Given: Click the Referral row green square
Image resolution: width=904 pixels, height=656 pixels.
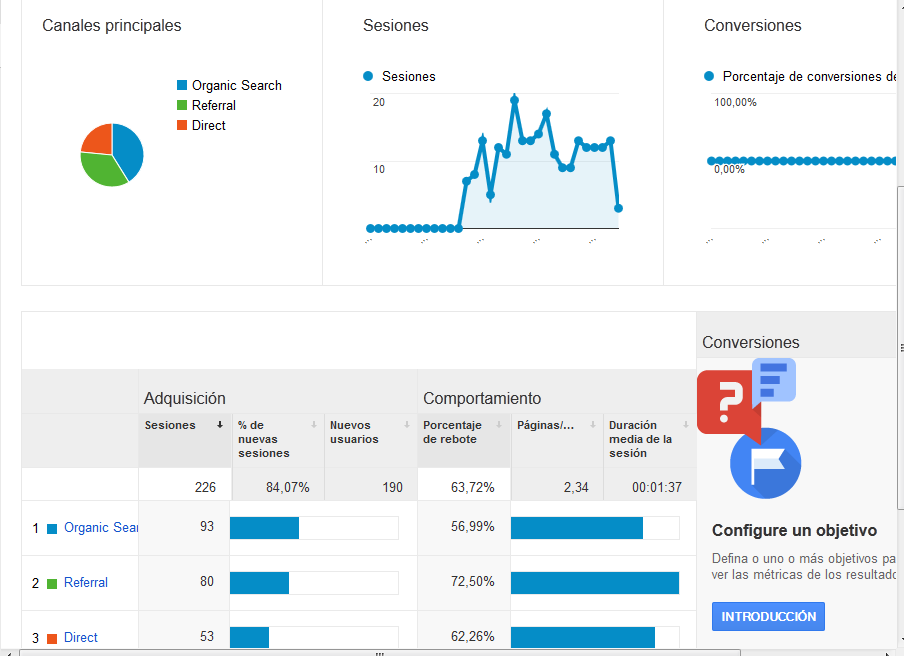Looking at the screenshot, I should tap(52, 584).
